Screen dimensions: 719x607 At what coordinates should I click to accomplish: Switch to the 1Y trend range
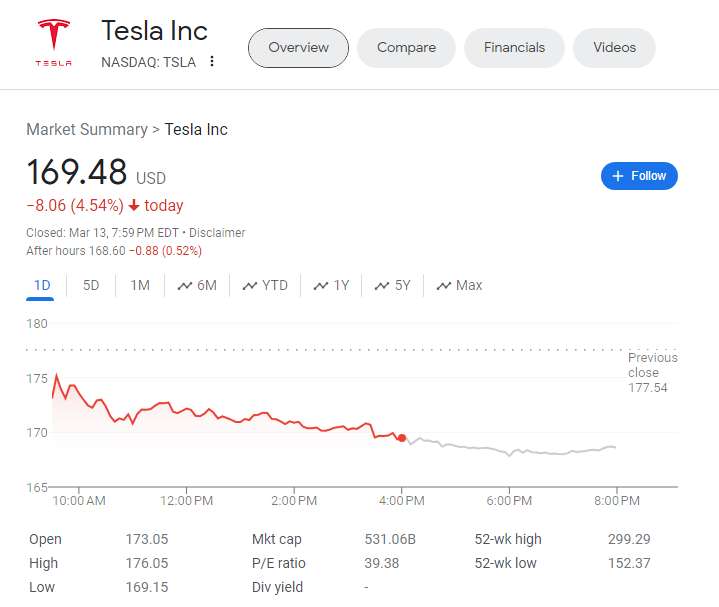[x=331, y=285]
